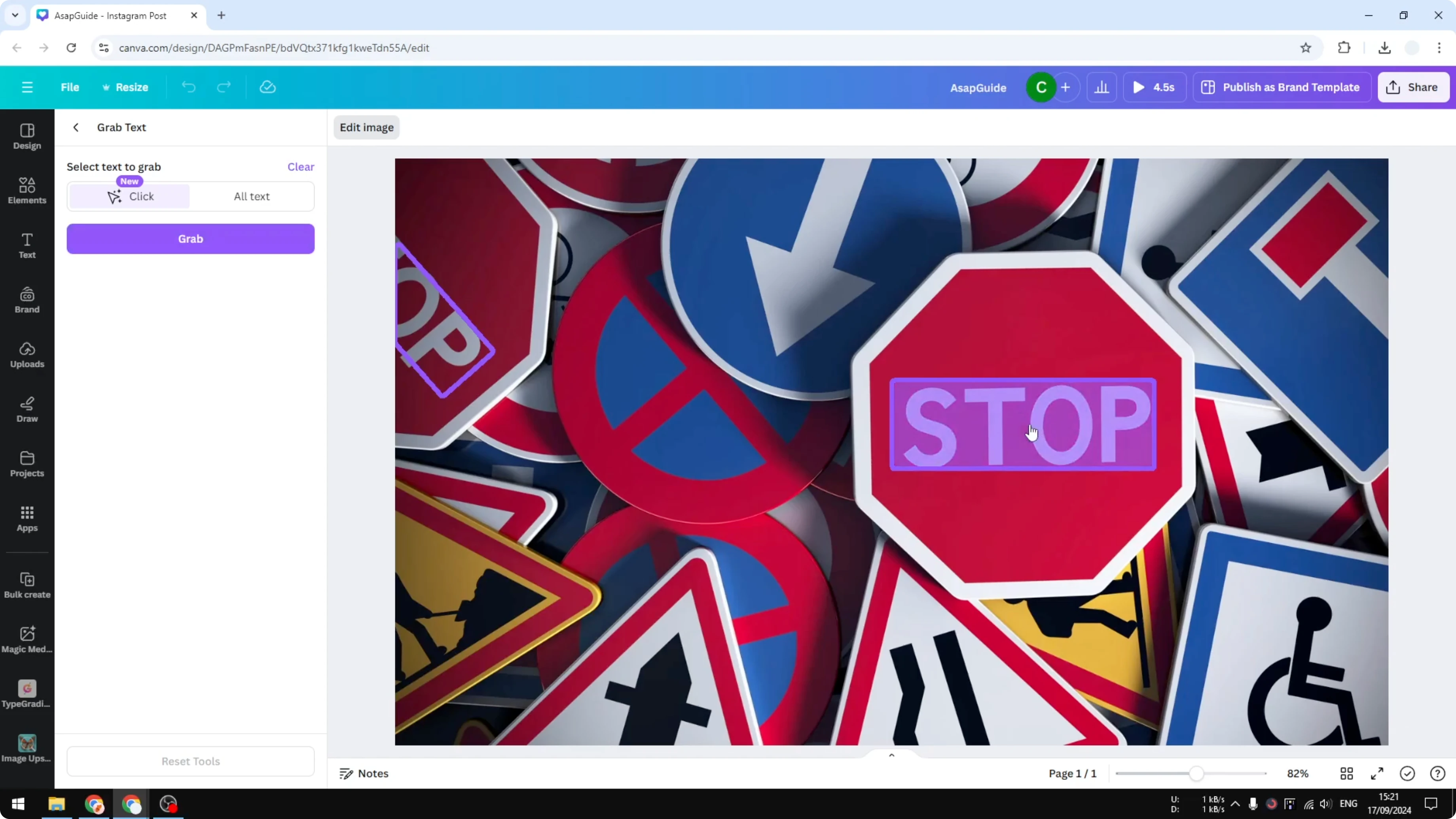Enter fullscreen present mode
Viewport: 1456px width, 819px height.
pyautogui.click(x=1377, y=773)
